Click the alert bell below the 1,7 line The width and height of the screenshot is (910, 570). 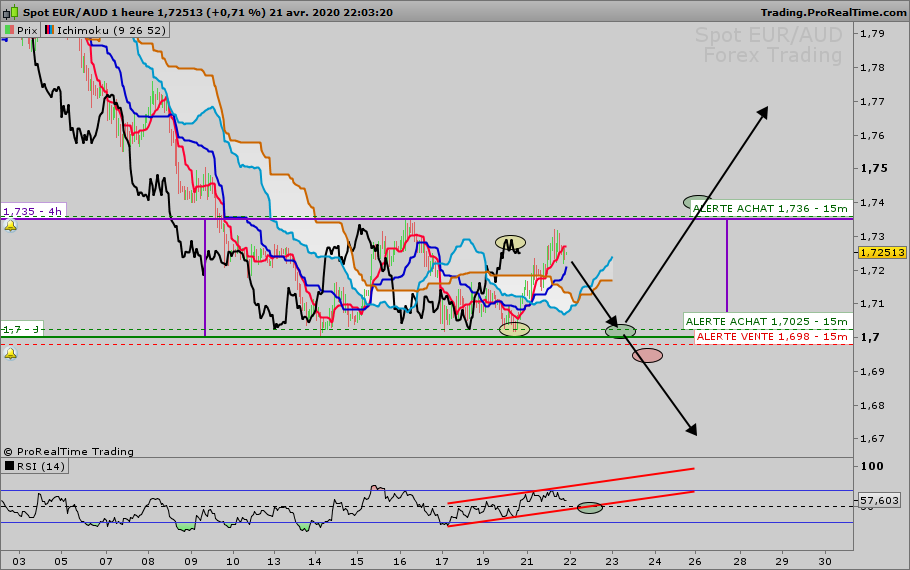10,352
